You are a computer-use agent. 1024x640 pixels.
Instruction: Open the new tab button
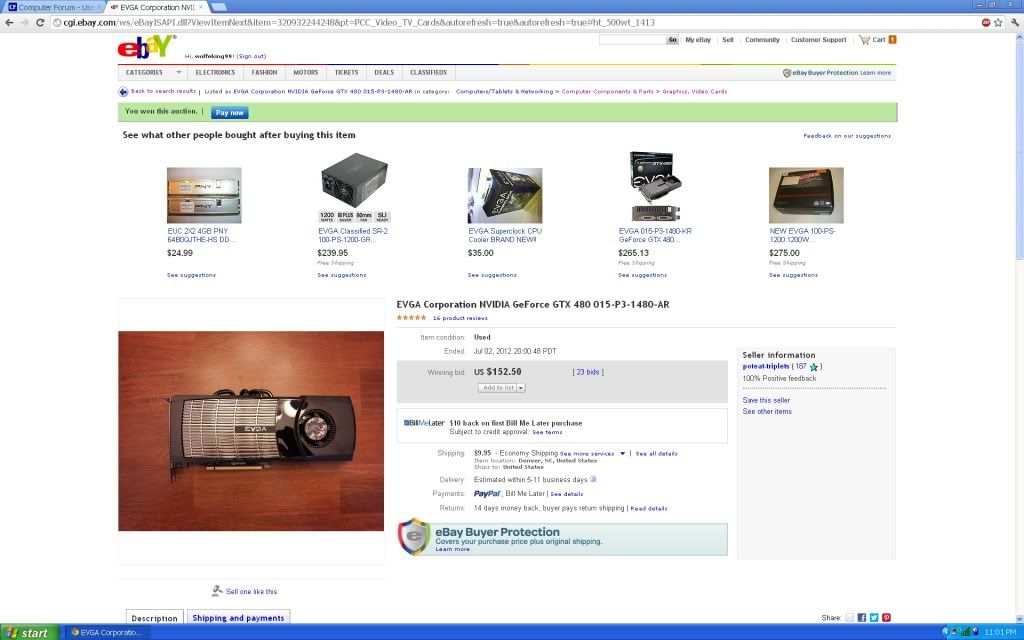tap(219, 7)
